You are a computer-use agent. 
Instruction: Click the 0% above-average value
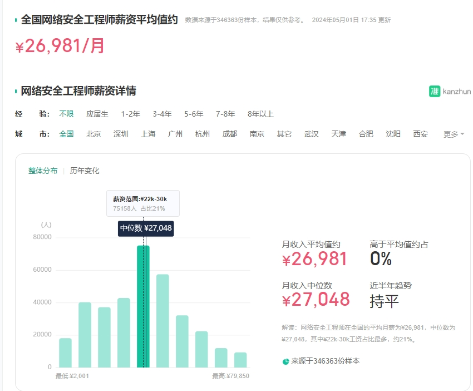381,259
